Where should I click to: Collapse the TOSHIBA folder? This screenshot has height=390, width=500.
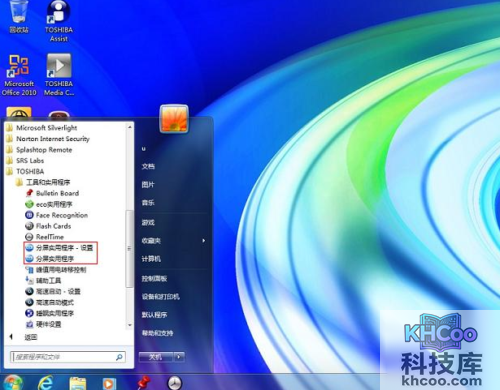pos(25,171)
